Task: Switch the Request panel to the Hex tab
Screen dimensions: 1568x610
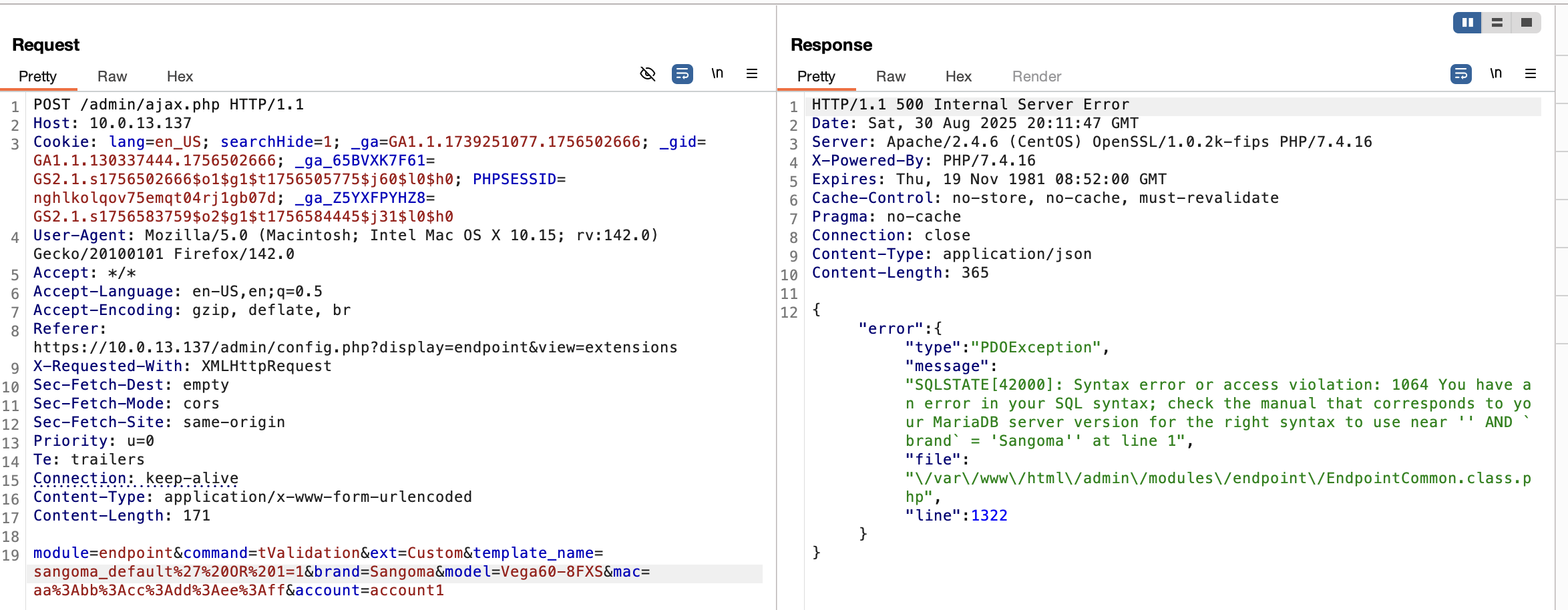Action: (x=179, y=76)
